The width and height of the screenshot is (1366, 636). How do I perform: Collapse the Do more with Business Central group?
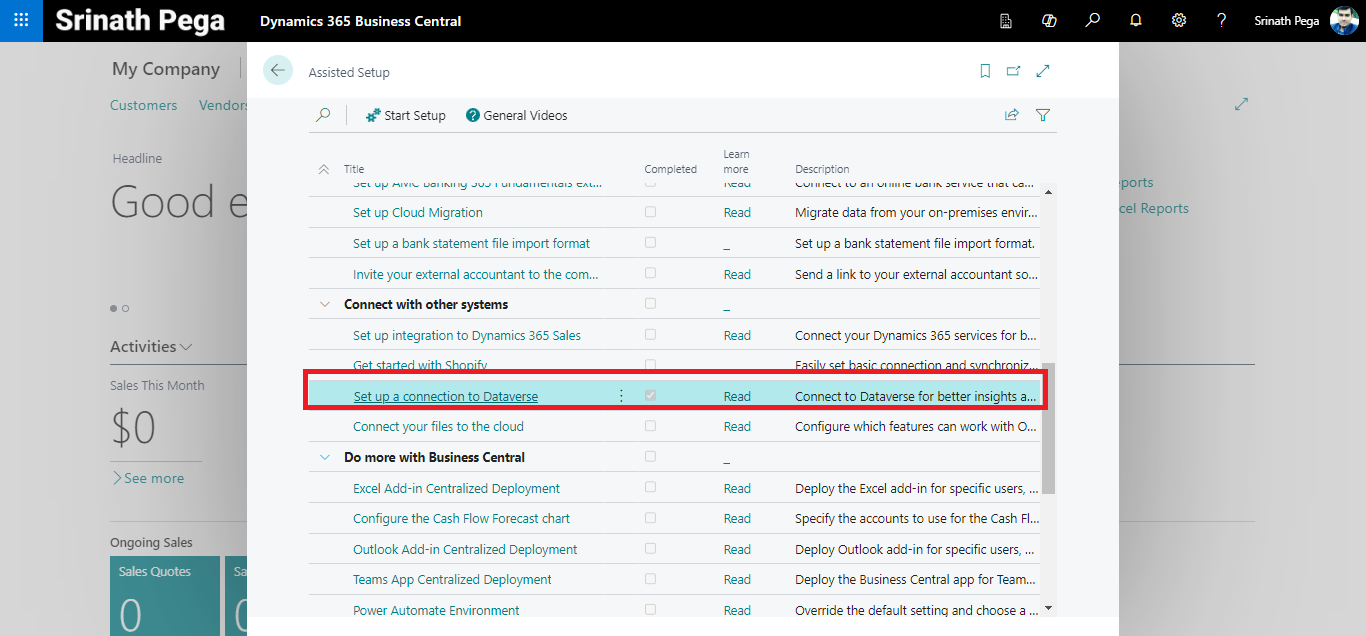[324, 457]
